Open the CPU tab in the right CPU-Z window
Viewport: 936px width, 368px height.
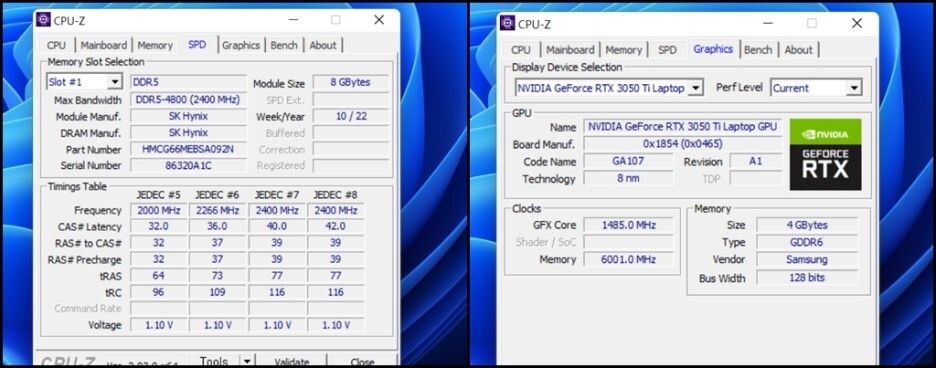tap(521, 50)
